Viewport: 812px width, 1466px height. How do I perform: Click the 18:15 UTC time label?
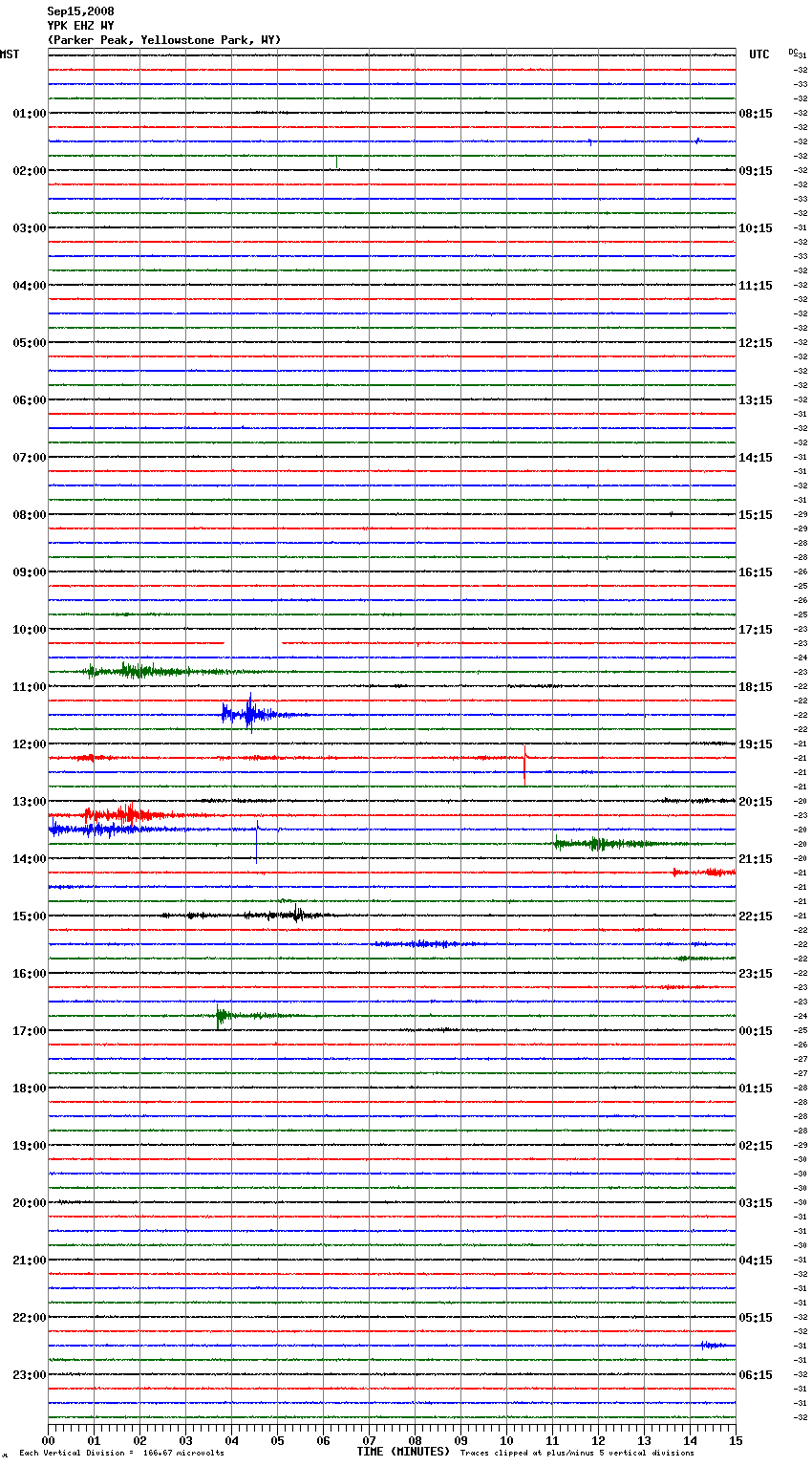pos(756,687)
